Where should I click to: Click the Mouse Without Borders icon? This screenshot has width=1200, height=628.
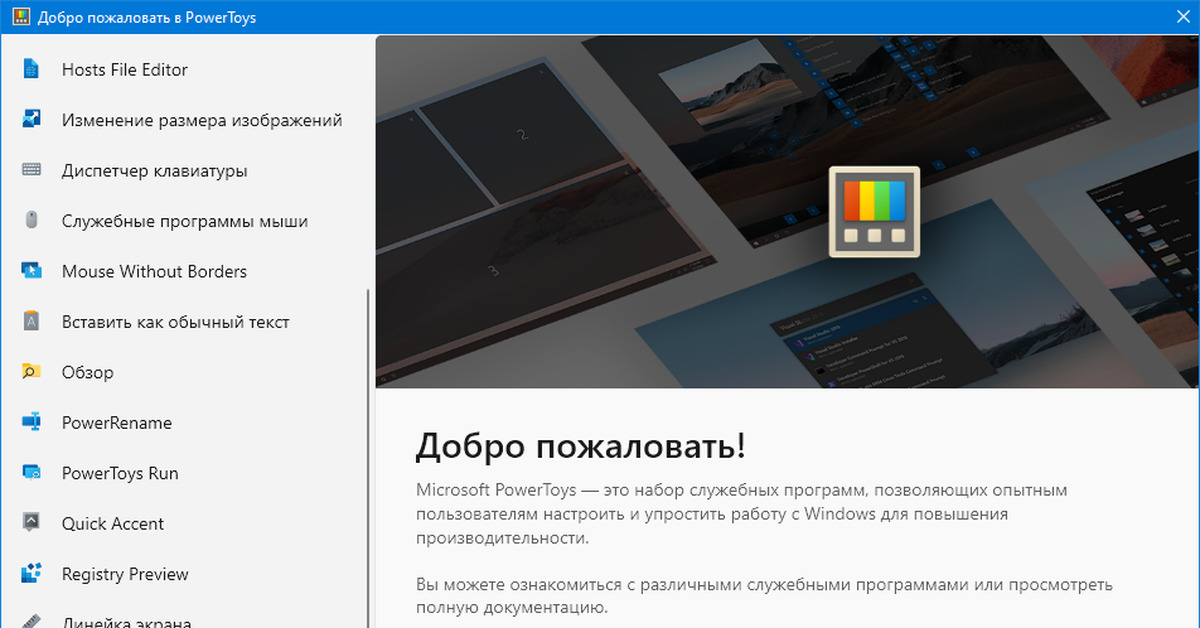click(x=31, y=271)
